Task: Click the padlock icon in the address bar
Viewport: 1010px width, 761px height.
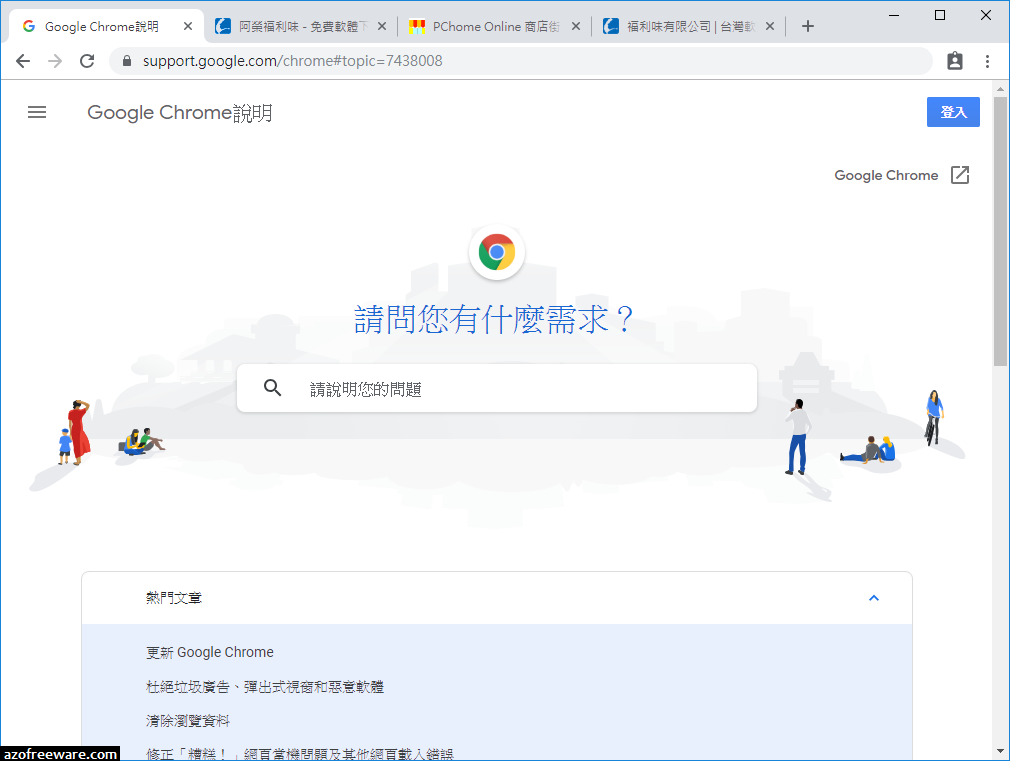Action: (x=127, y=61)
